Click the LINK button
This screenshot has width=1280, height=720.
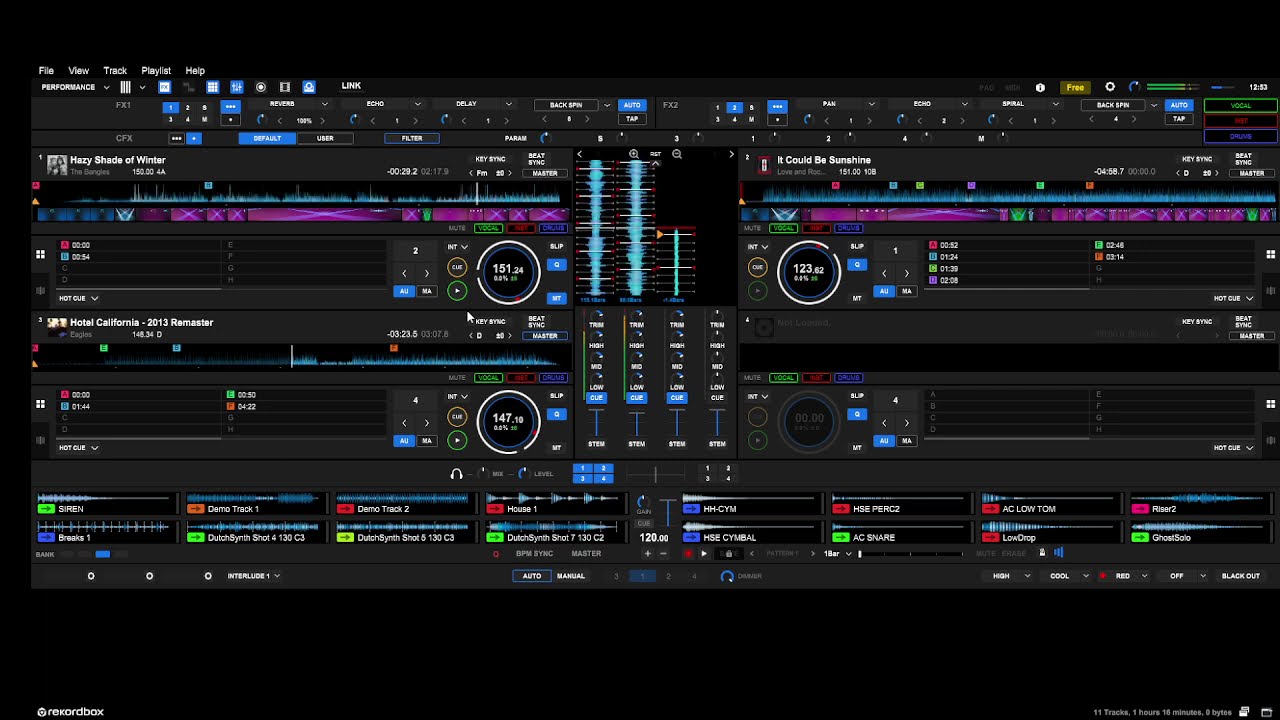[351, 86]
